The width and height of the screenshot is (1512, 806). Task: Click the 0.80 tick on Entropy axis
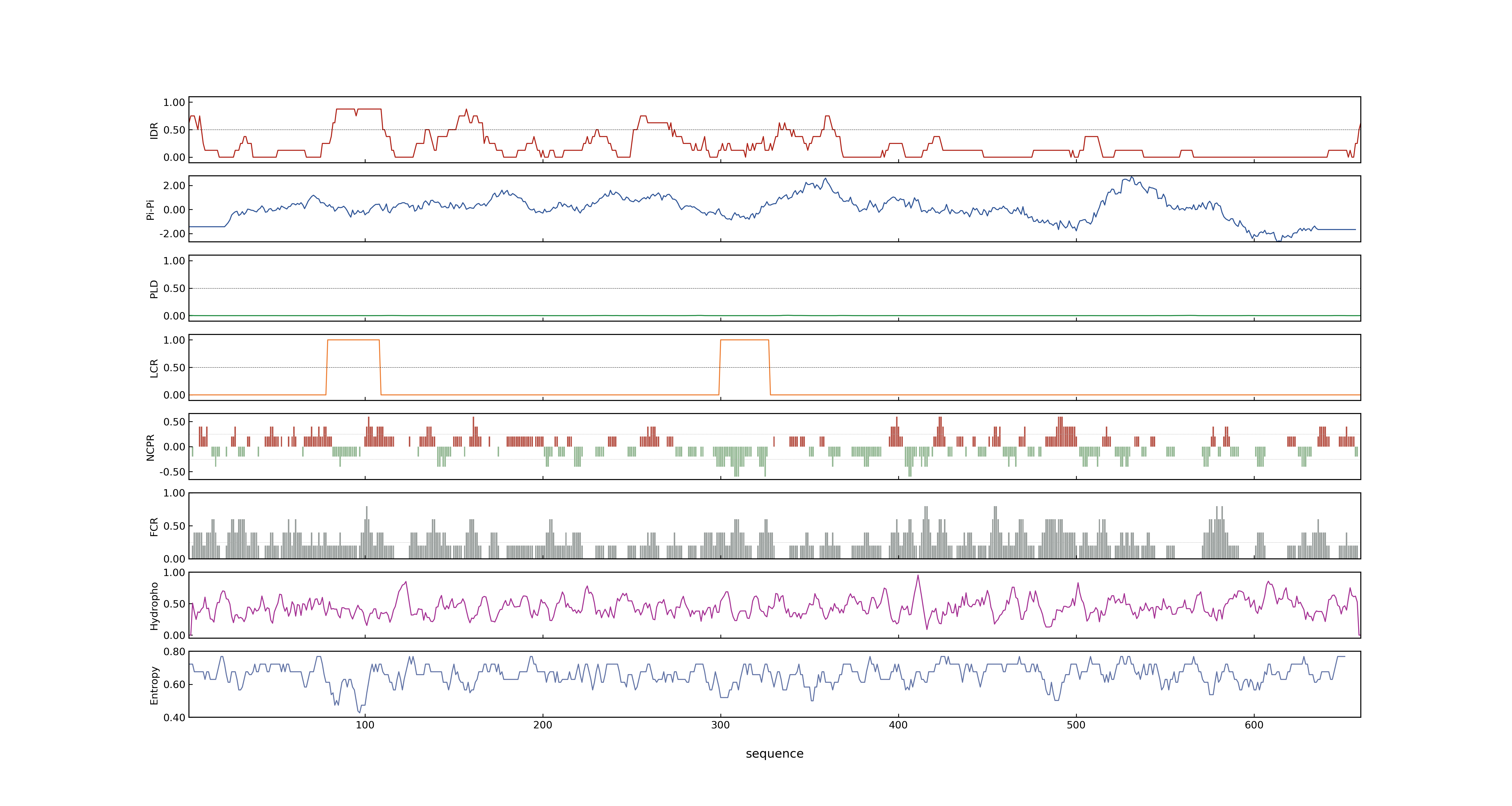click(x=174, y=652)
